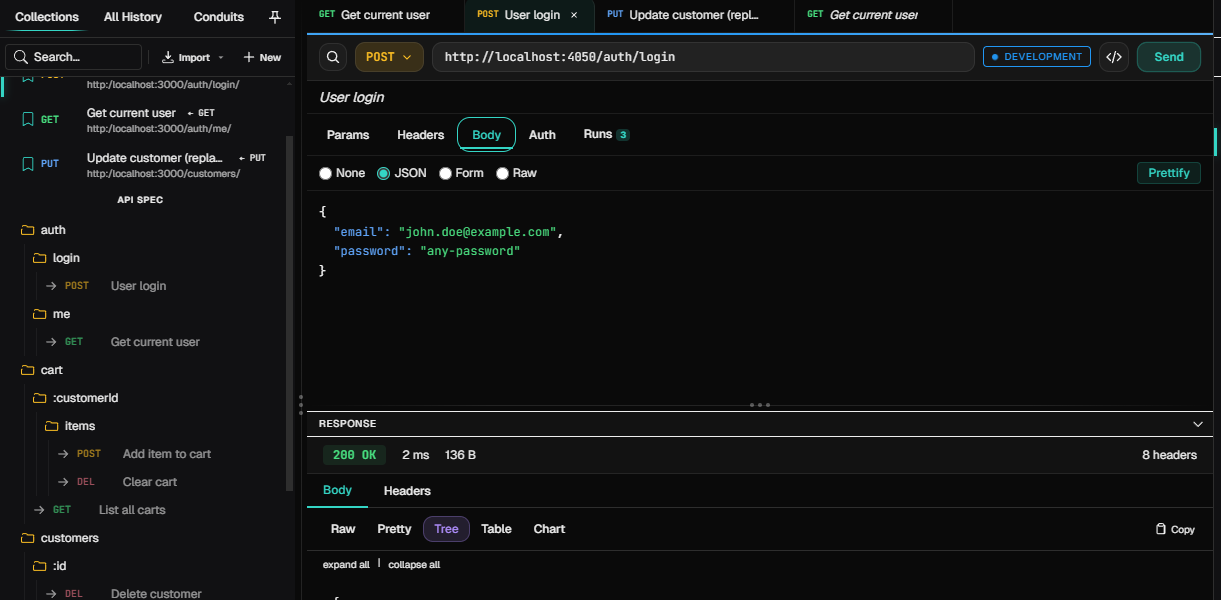Collapse the Response panel with its chevron
Screen dimensions: 1221x600
1197,423
